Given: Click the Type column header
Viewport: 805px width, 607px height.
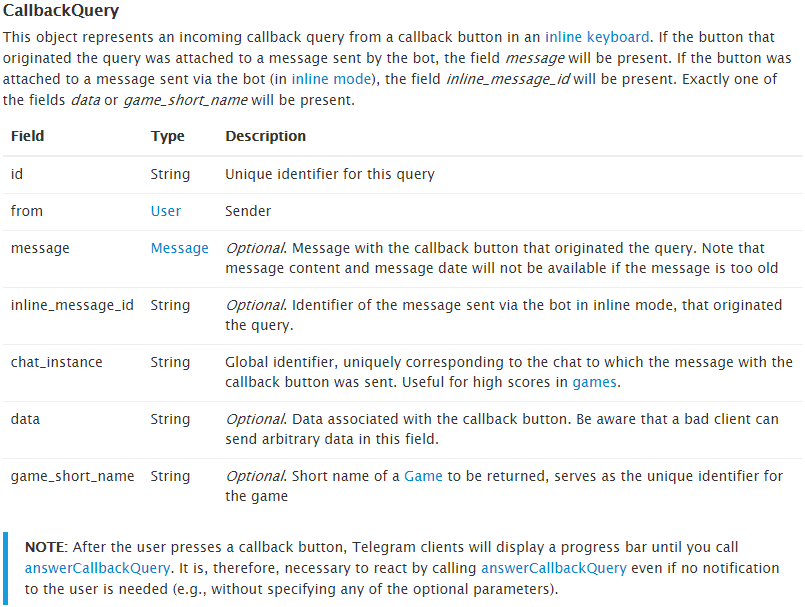Looking at the screenshot, I should pyautogui.click(x=166, y=136).
